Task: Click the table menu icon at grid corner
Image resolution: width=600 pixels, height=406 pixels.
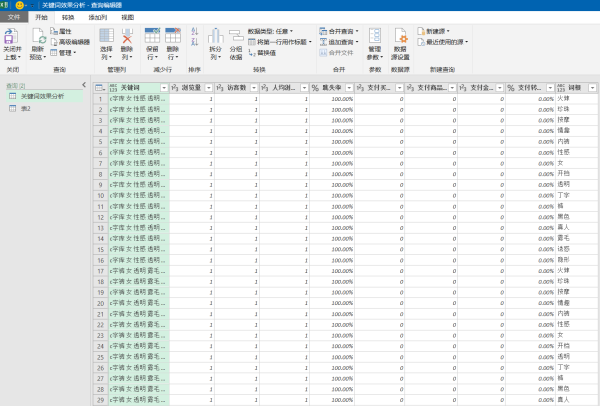Action: click(100, 88)
